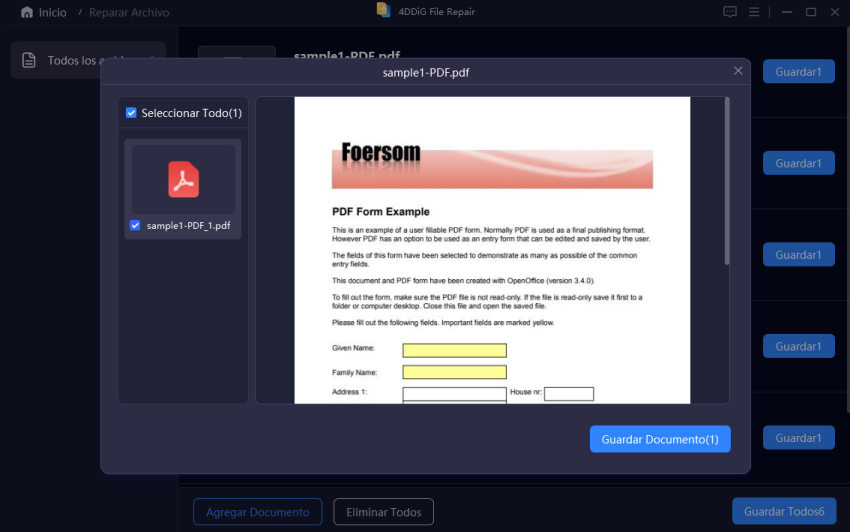Open the feedback chat icon in title bar
This screenshot has height=532, width=850.
point(730,12)
